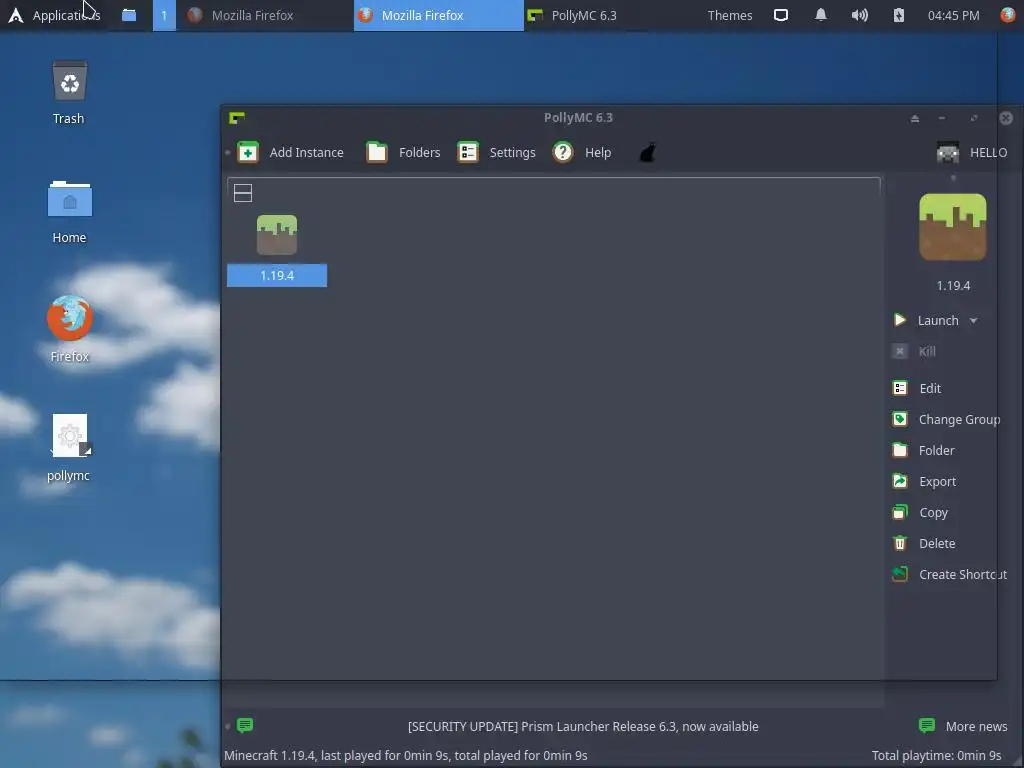Collapse the instance group header
1024x768 pixels.
pyautogui.click(x=243, y=193)
